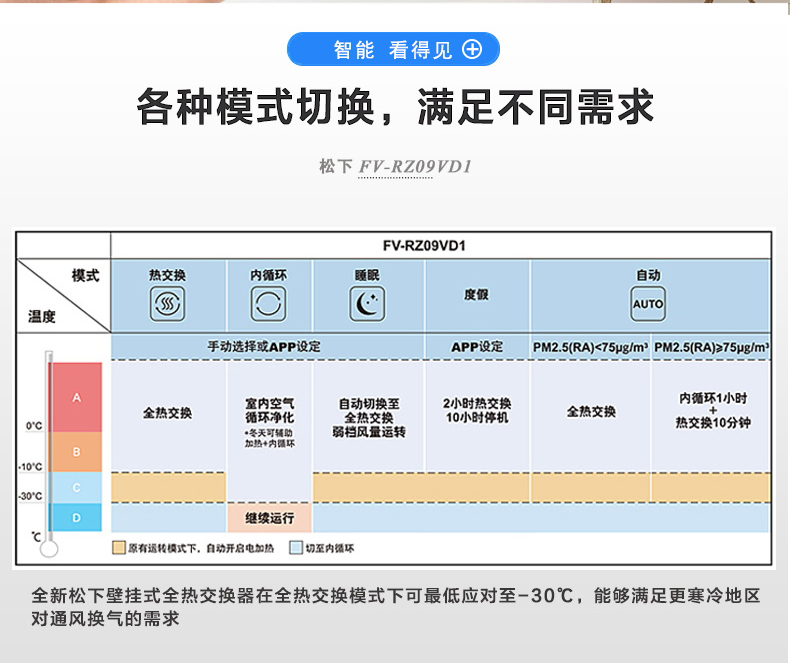The image size is (790, 663).
Task: Click the PM2.5(RA)≥75μg/m³ cell
Action: tap(711, 347)
